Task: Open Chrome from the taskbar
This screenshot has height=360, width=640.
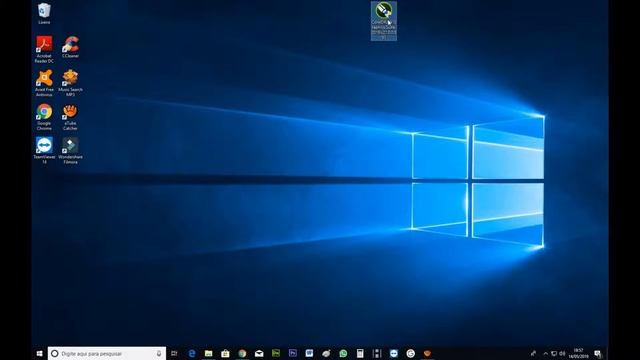Action: tap(242, 353)
